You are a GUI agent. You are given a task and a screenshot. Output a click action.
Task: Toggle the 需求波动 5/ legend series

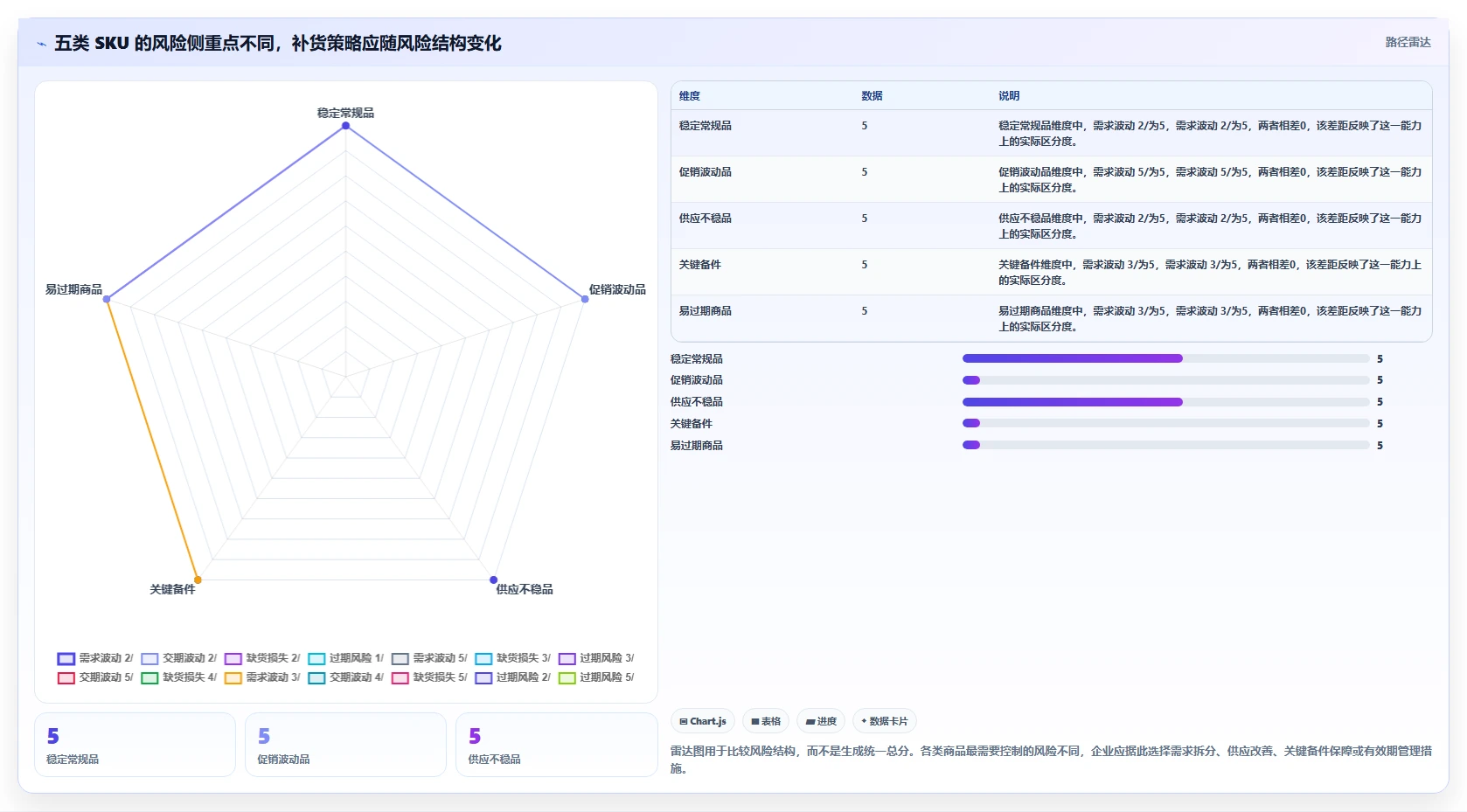429,658
